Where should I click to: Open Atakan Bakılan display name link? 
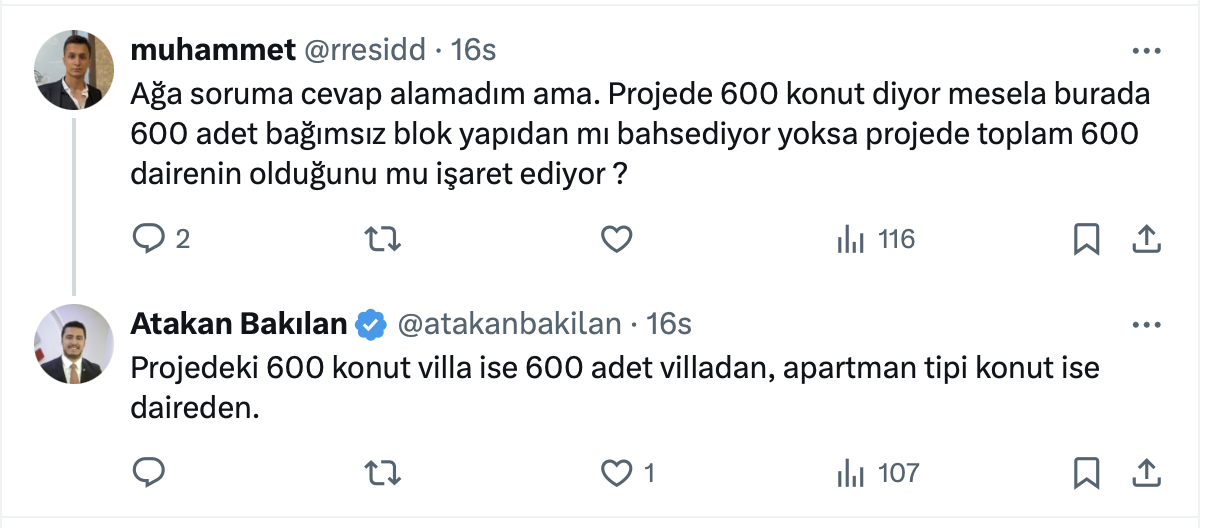click(239, 324)
